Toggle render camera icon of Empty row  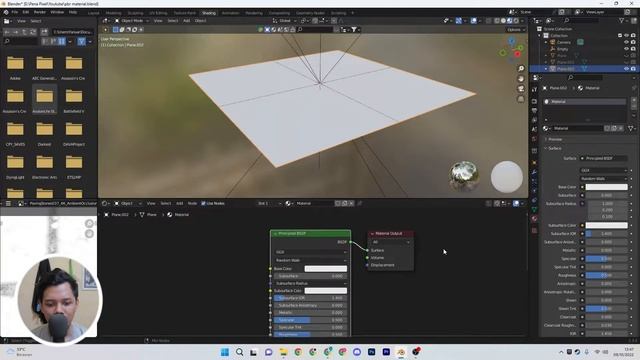click(x=633, y=49)
